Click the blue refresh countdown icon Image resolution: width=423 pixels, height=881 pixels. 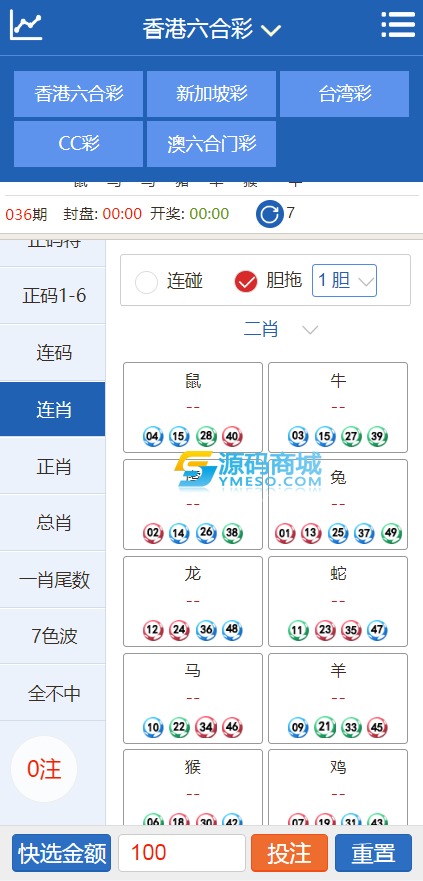click(270, 214)
